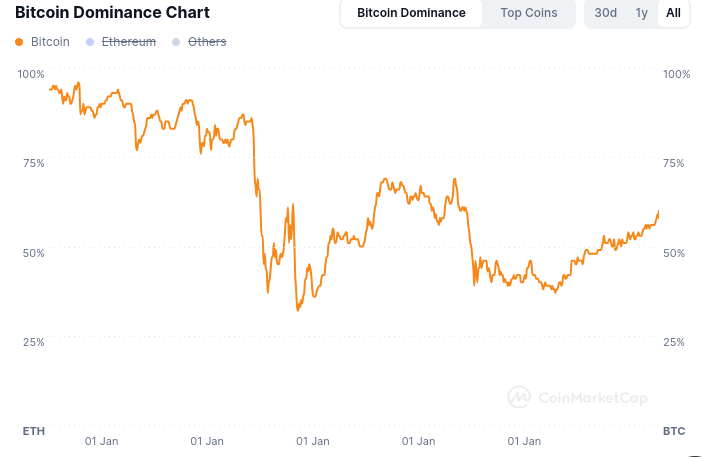Click the Bitcoin Dominance Chart title
Screen dimensions: 704x457
point(112,13)
